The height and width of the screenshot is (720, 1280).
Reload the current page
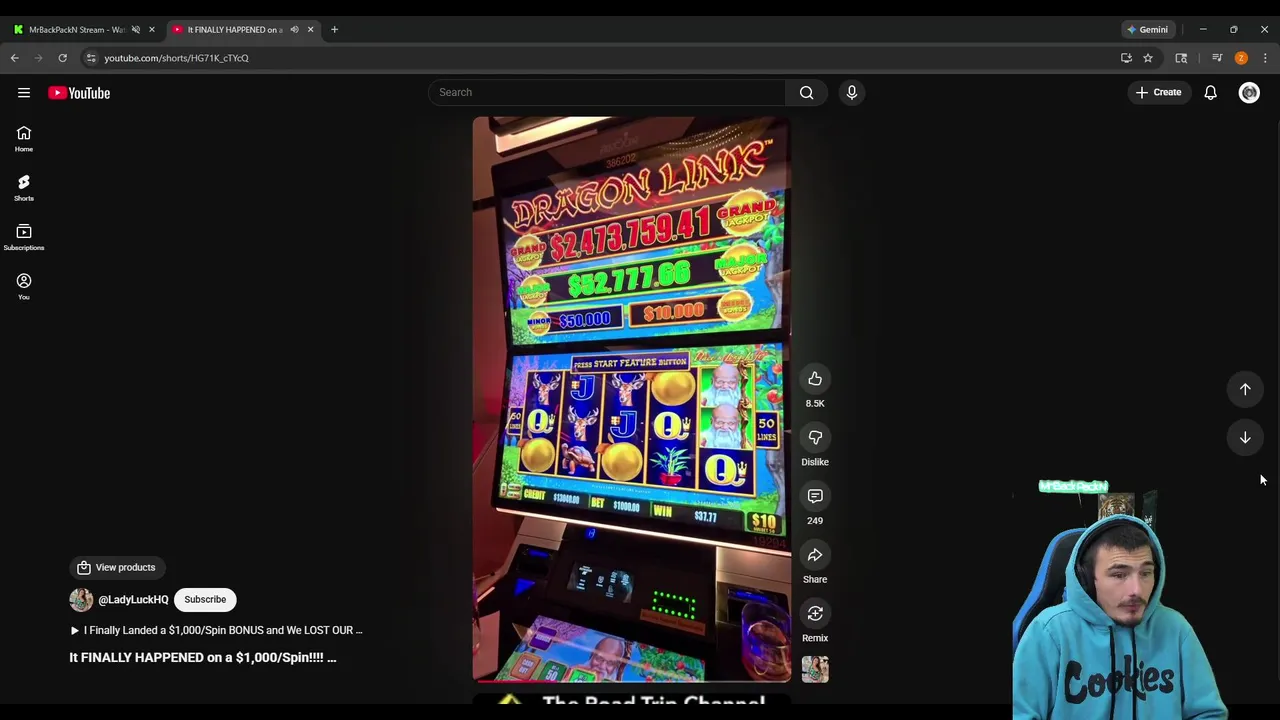62,58
